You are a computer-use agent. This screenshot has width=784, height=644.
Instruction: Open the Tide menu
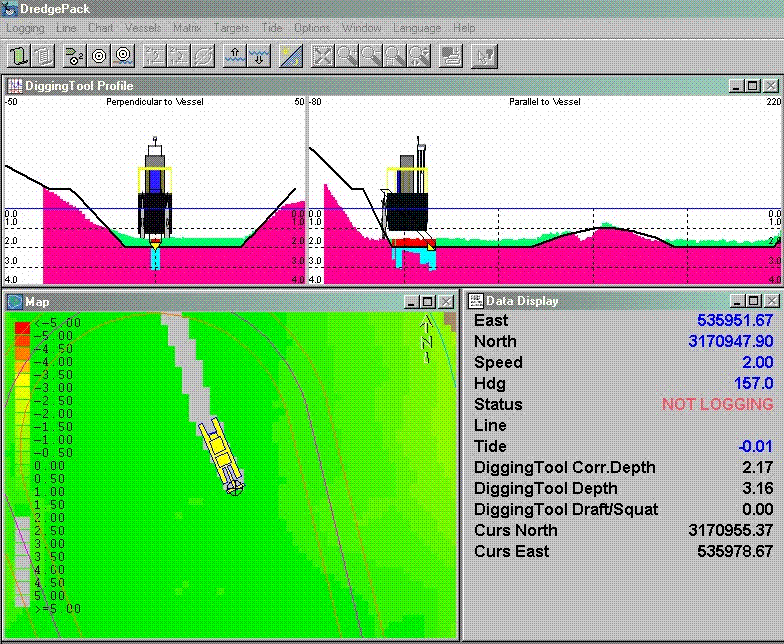pyautogui.click(x=272, y=28)
